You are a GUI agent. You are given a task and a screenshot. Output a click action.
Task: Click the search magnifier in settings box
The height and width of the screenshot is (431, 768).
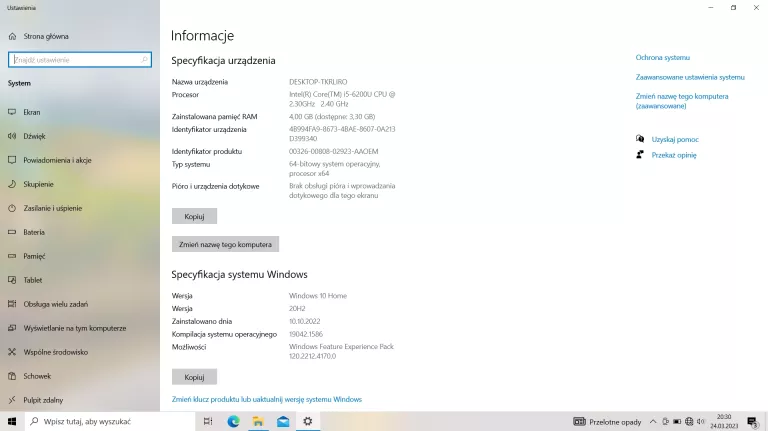144,60
